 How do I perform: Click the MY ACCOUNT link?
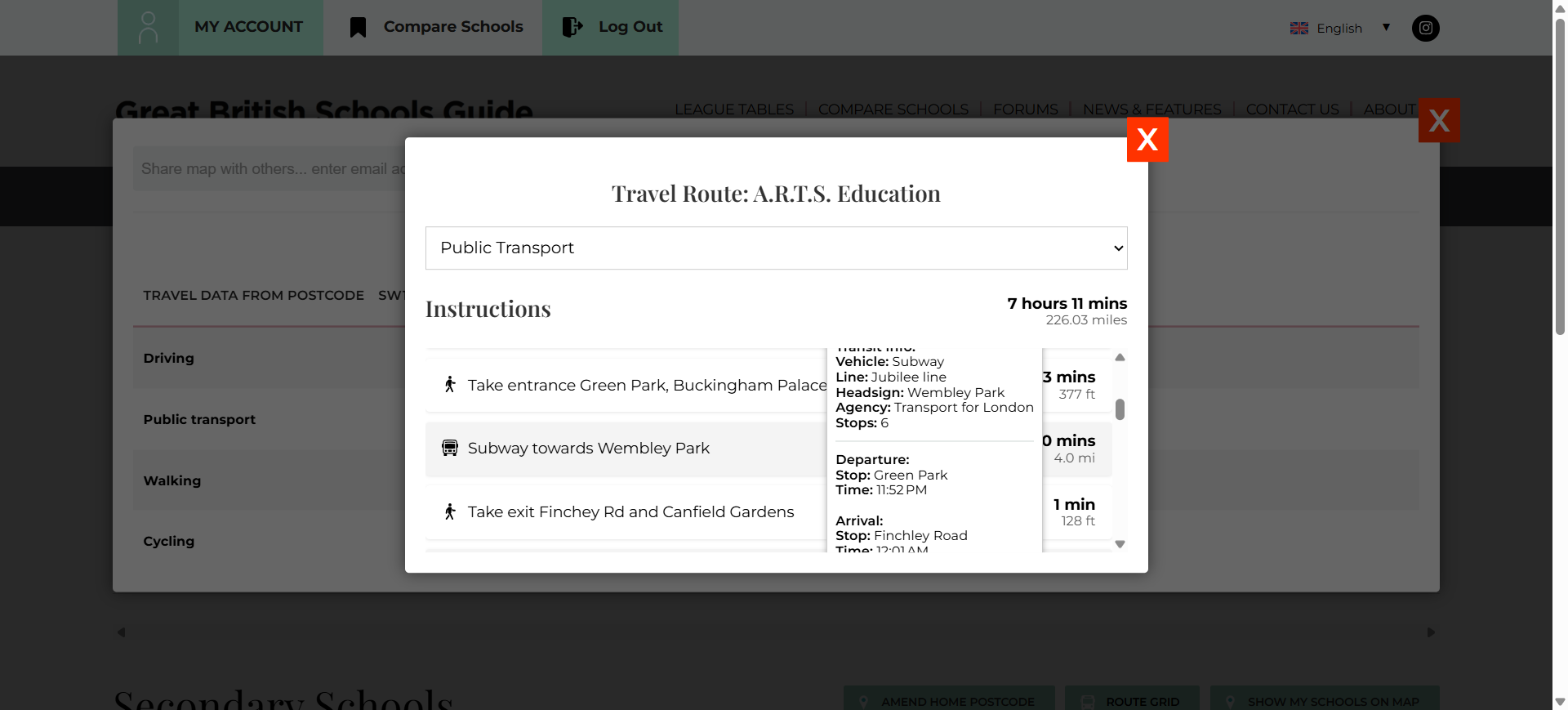coord(249,27)
